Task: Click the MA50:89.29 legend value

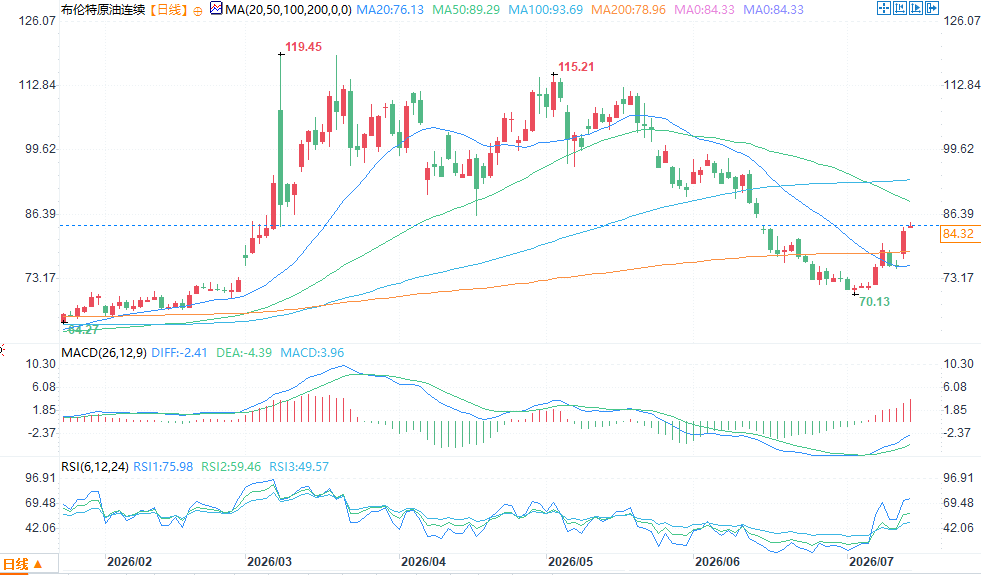Action: [x=467, y=9]
